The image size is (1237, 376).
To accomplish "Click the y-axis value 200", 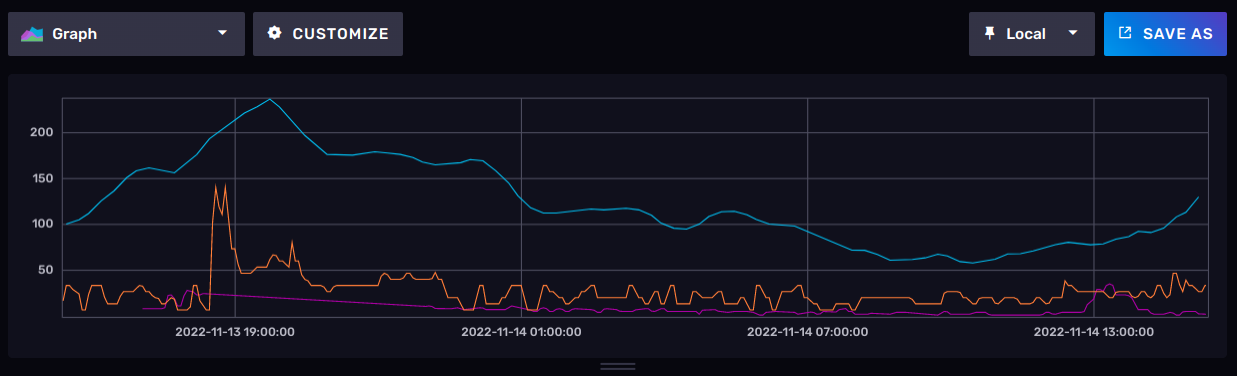I will [x=42, y=133].
